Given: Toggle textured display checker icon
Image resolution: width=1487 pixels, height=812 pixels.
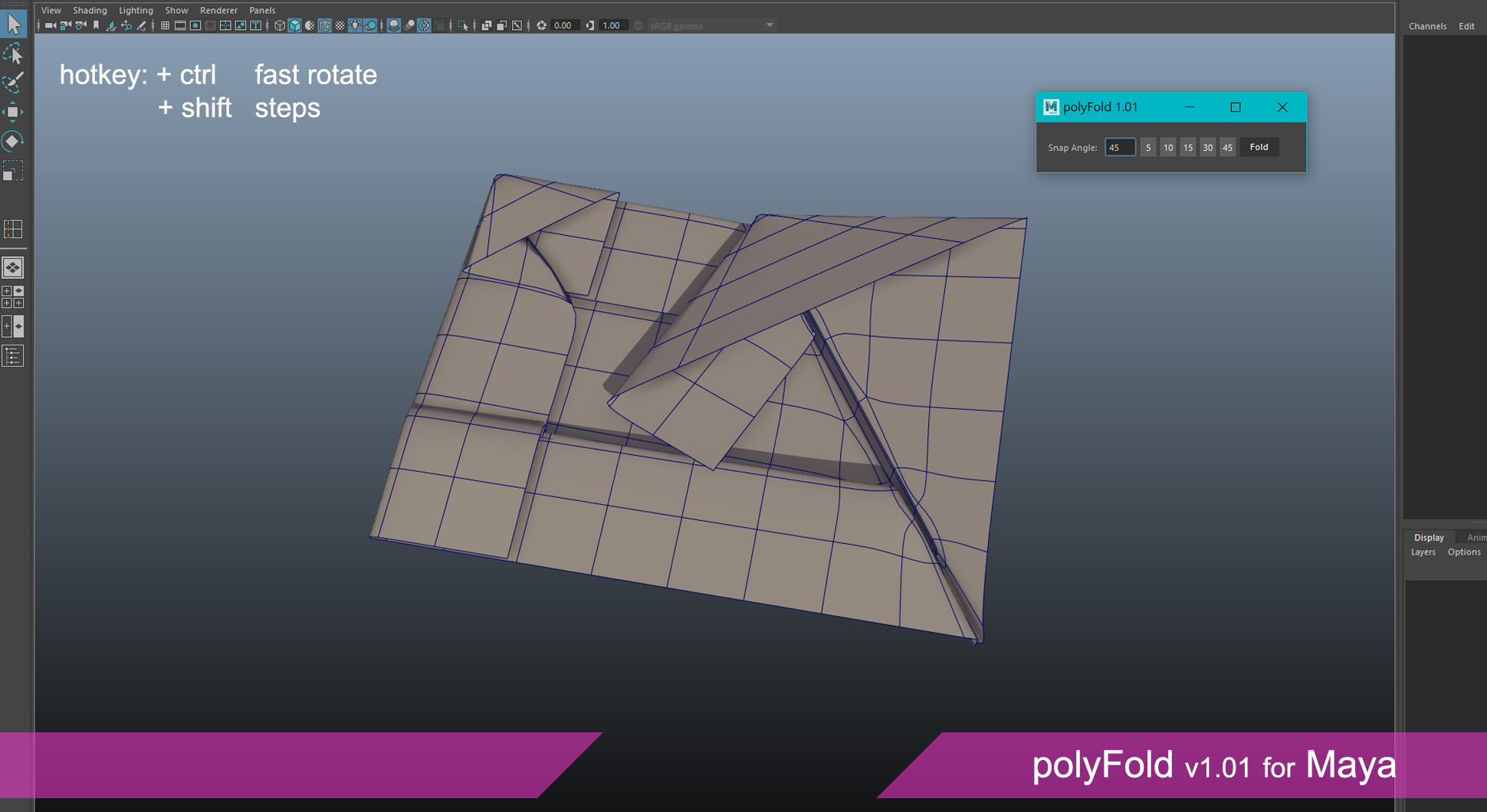Looking at the screenshot, I should click(x=340, y=25).
